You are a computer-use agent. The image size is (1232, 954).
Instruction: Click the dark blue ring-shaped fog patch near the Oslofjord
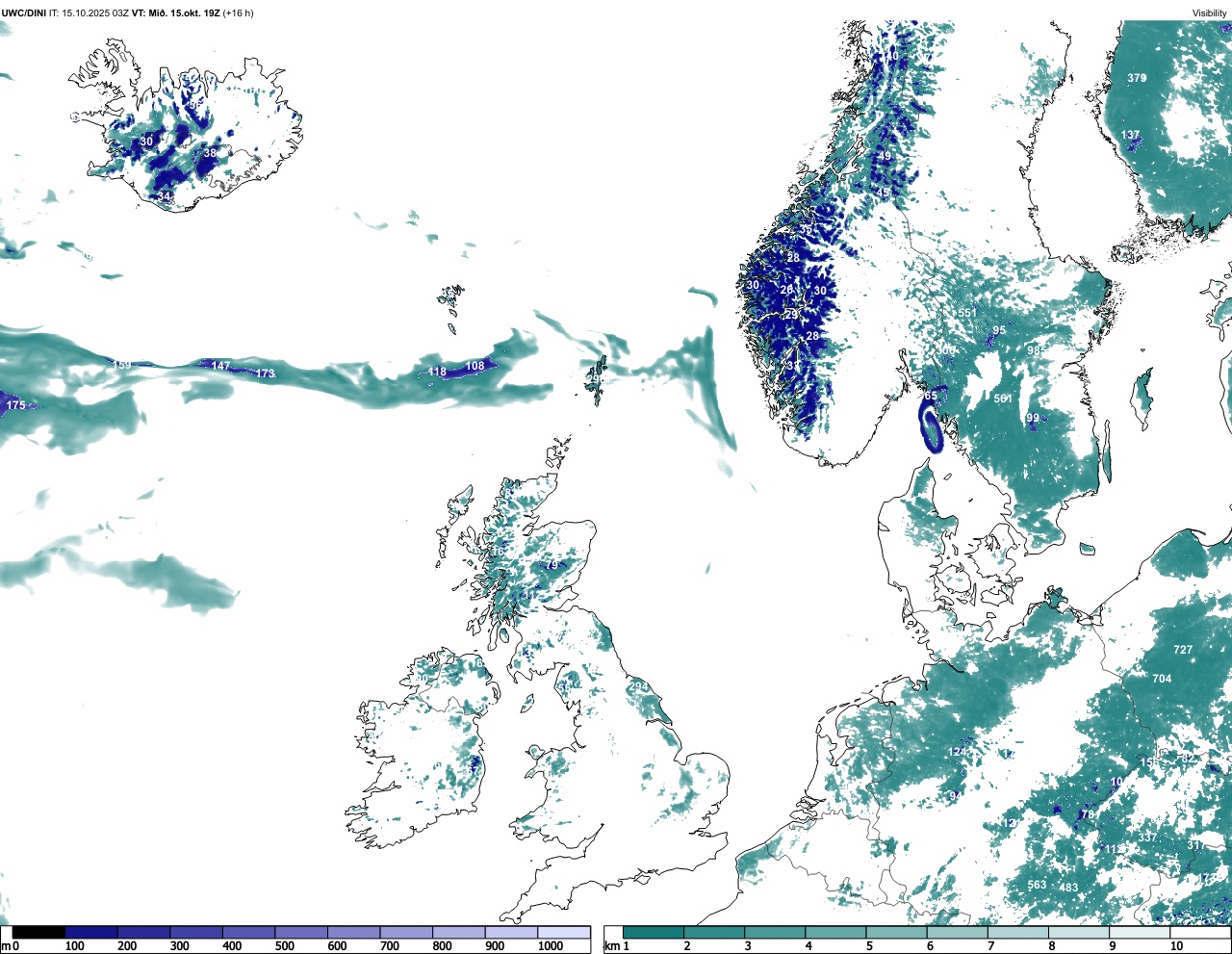(x=930, y=426)
